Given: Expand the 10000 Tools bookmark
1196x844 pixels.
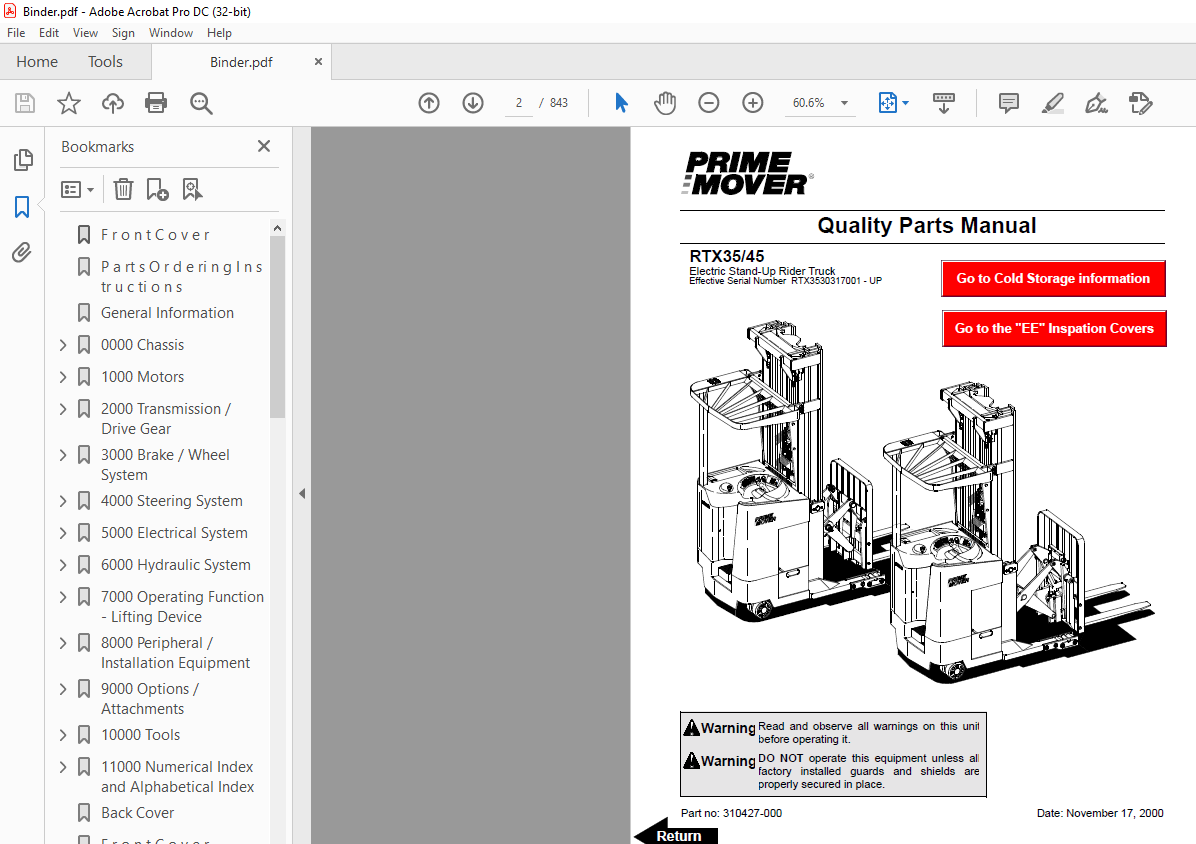Looking at the screenshot, I should tap(63, 736).
